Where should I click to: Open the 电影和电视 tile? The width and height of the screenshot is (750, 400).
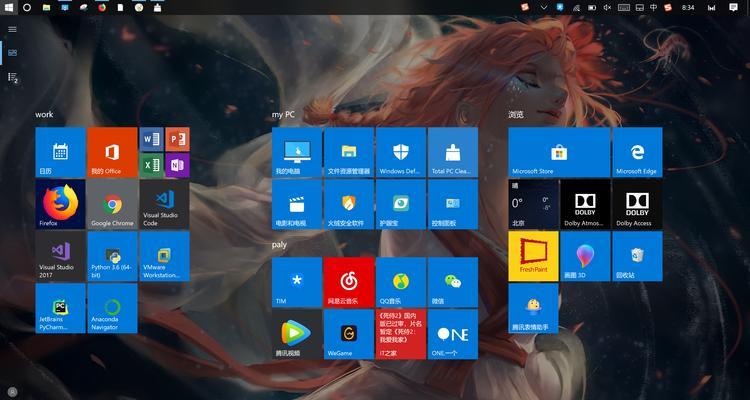click(297, 204)
